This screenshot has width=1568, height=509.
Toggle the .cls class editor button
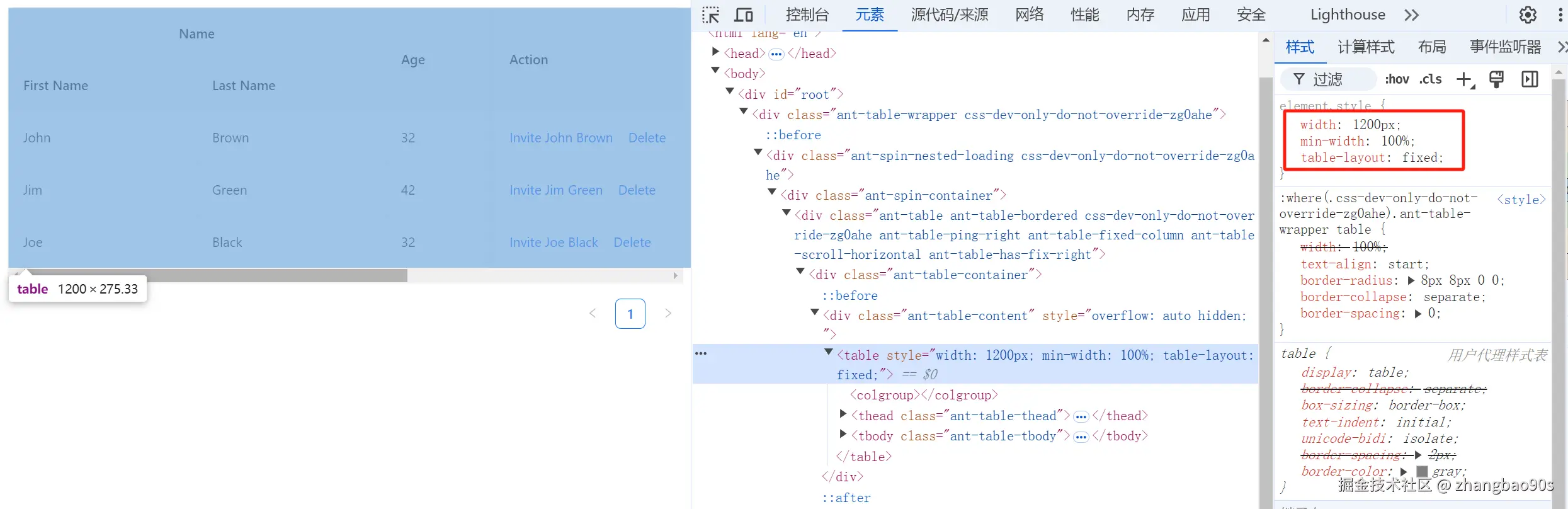coord(1431,79)
